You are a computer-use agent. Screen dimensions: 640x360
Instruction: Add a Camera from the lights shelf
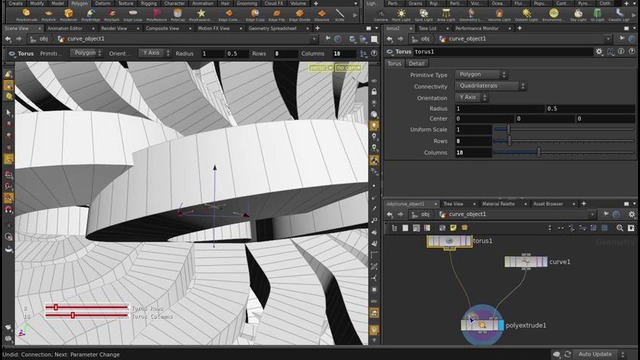tap(380, 15)
